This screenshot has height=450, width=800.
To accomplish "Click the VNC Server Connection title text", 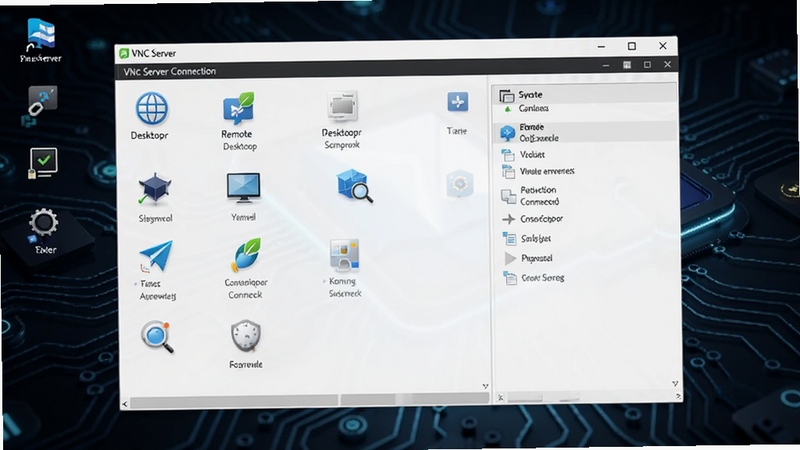I will pyautogui.click(x=169, y=71).
